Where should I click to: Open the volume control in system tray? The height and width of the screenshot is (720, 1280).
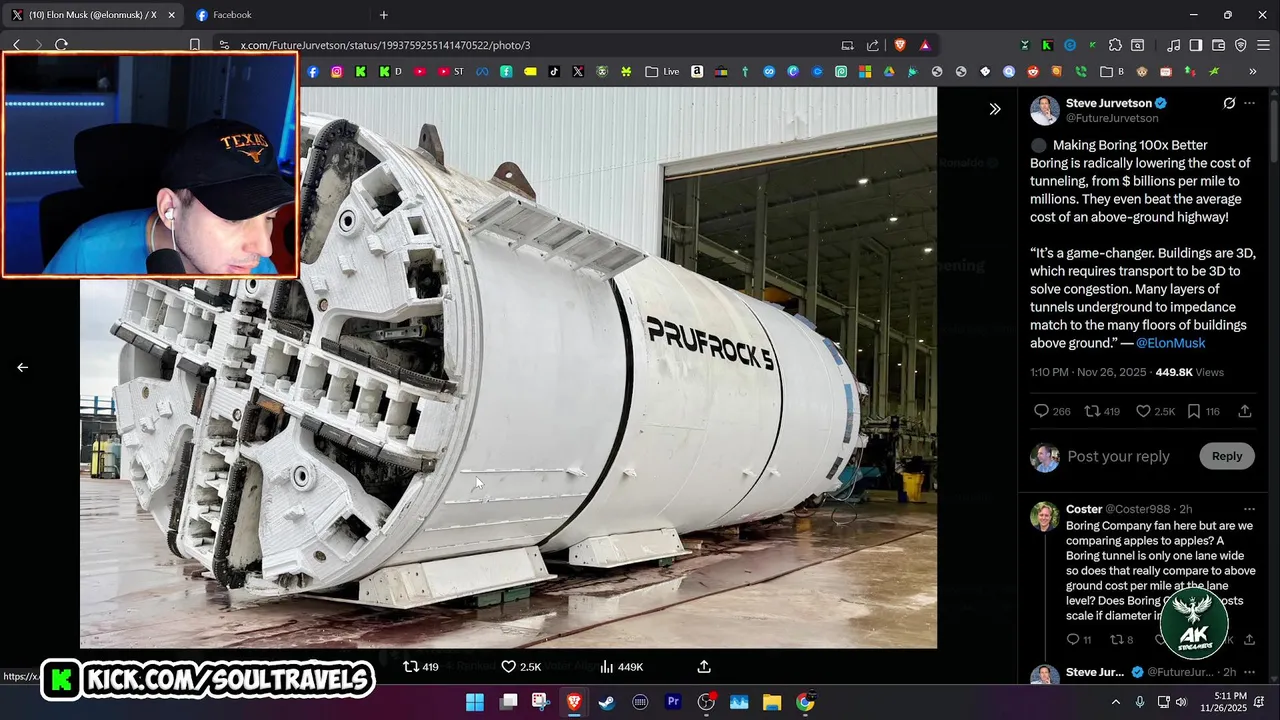[x=1181, y=702]
